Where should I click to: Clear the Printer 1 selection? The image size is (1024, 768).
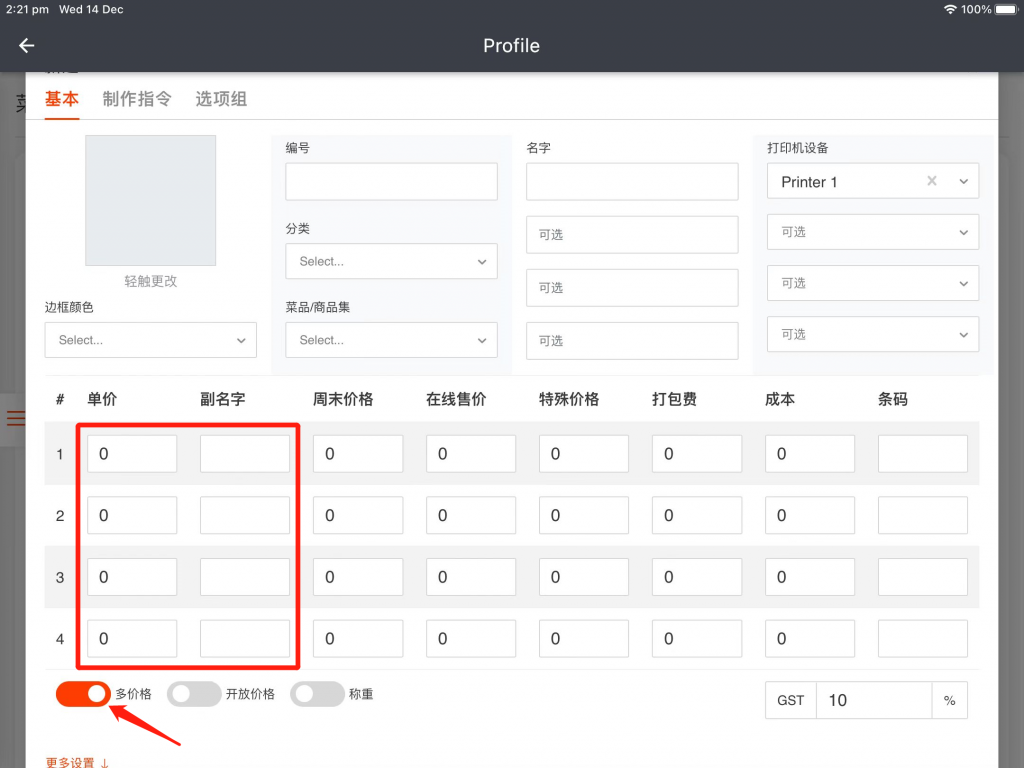pyautogui.click(x=932, y=181)
